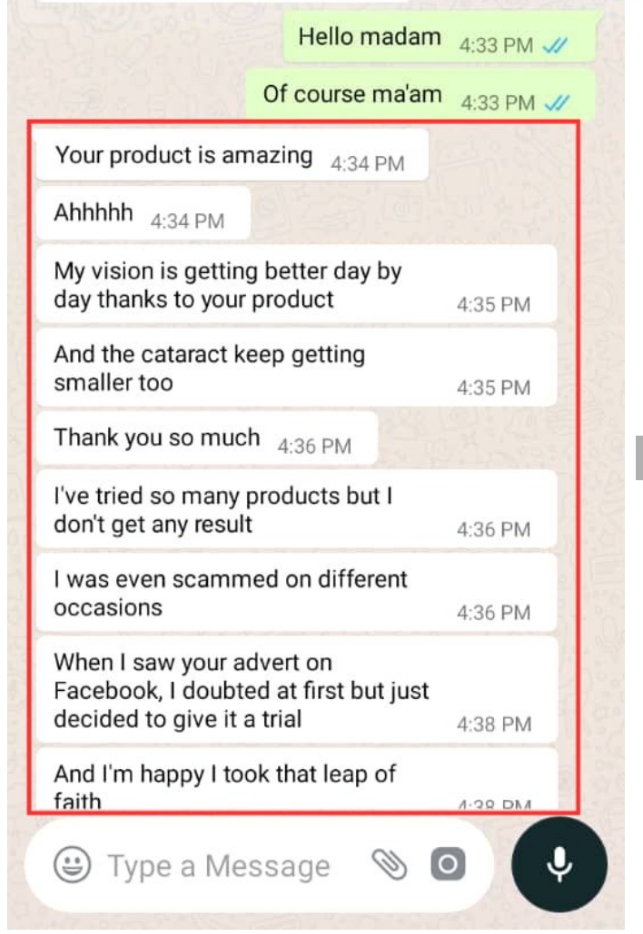The height and width of the screenshot is (934, 643).
Task: Click the read ticks on "Of course ma'am"
Action: (553, 101)
